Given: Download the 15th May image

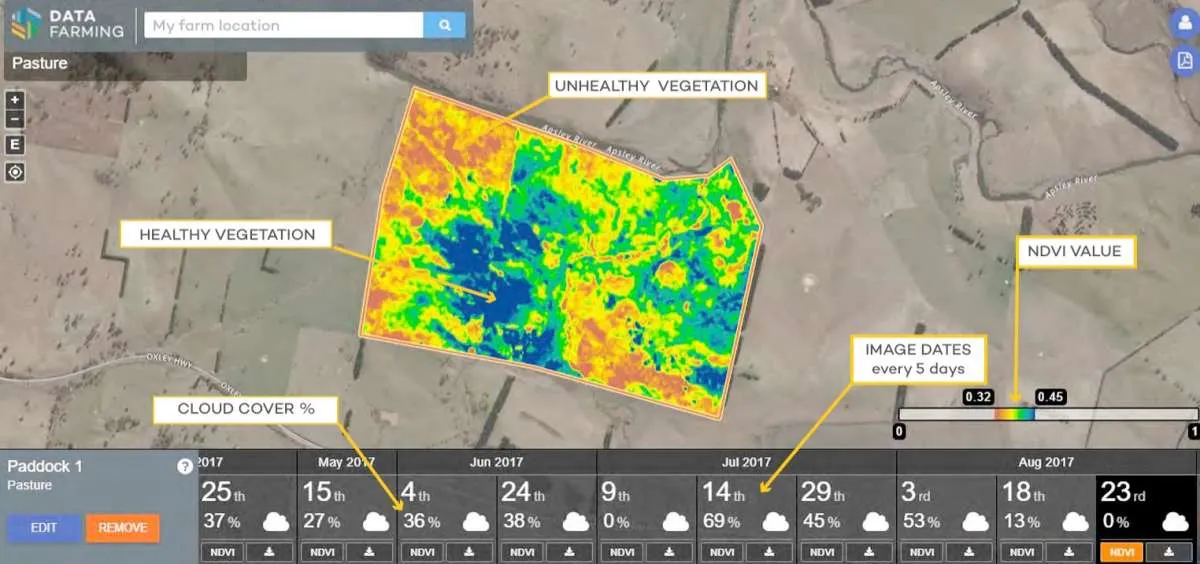Looking at the screenshot, I should [x=369, y=552].
